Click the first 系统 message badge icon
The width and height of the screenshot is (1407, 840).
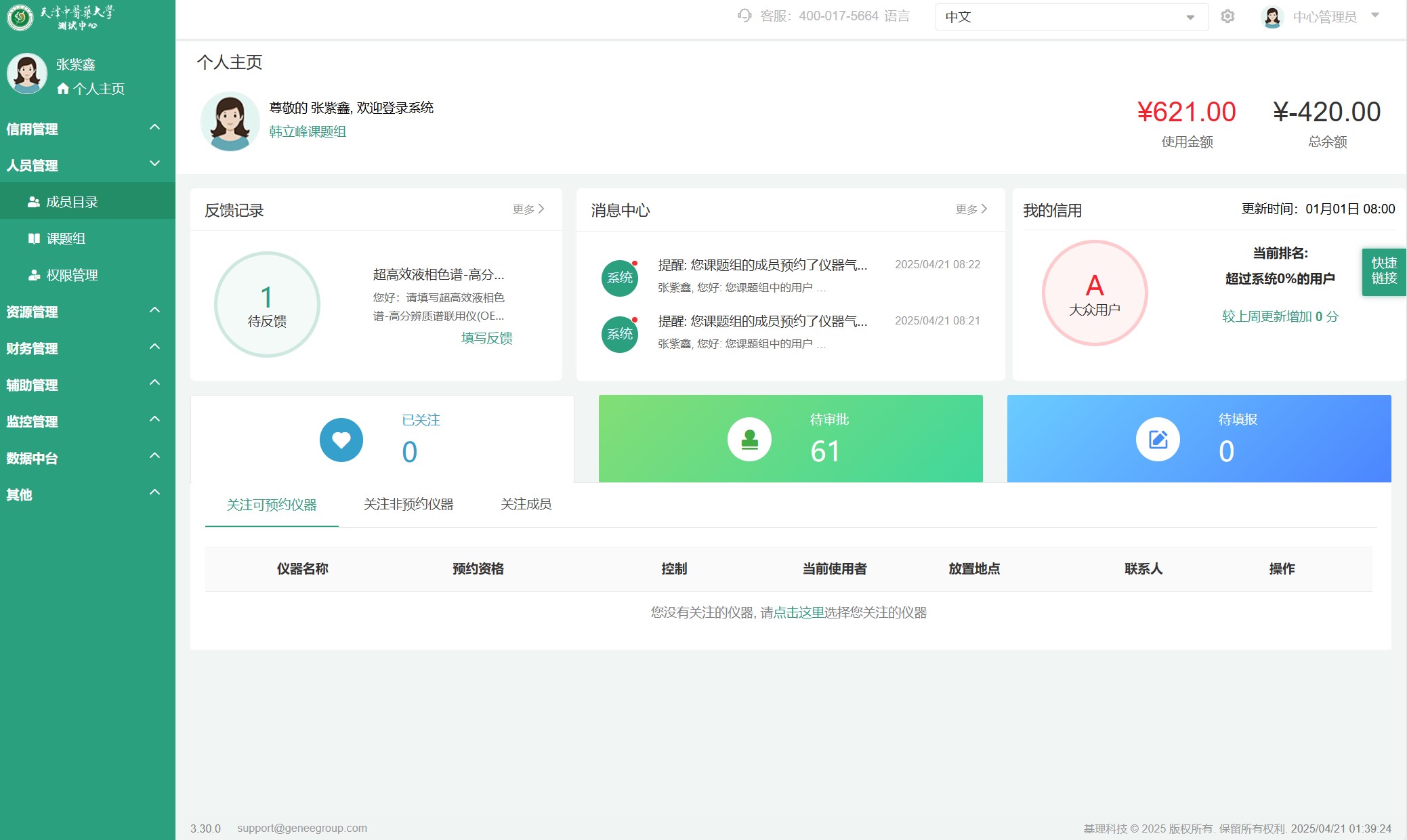click(x=618, y=277)
